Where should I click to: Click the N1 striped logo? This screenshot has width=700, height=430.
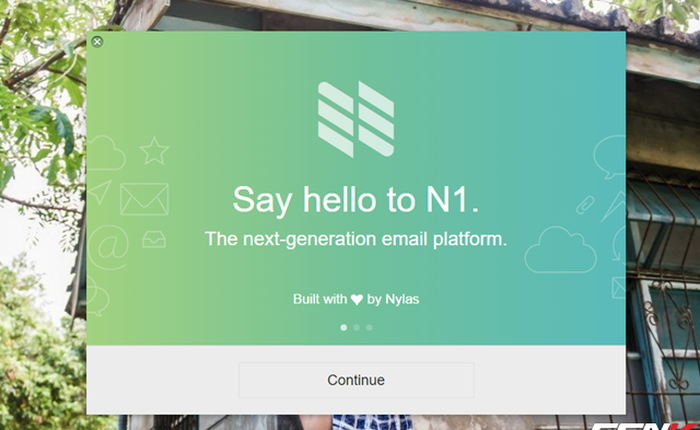click(x=356, y=119)
